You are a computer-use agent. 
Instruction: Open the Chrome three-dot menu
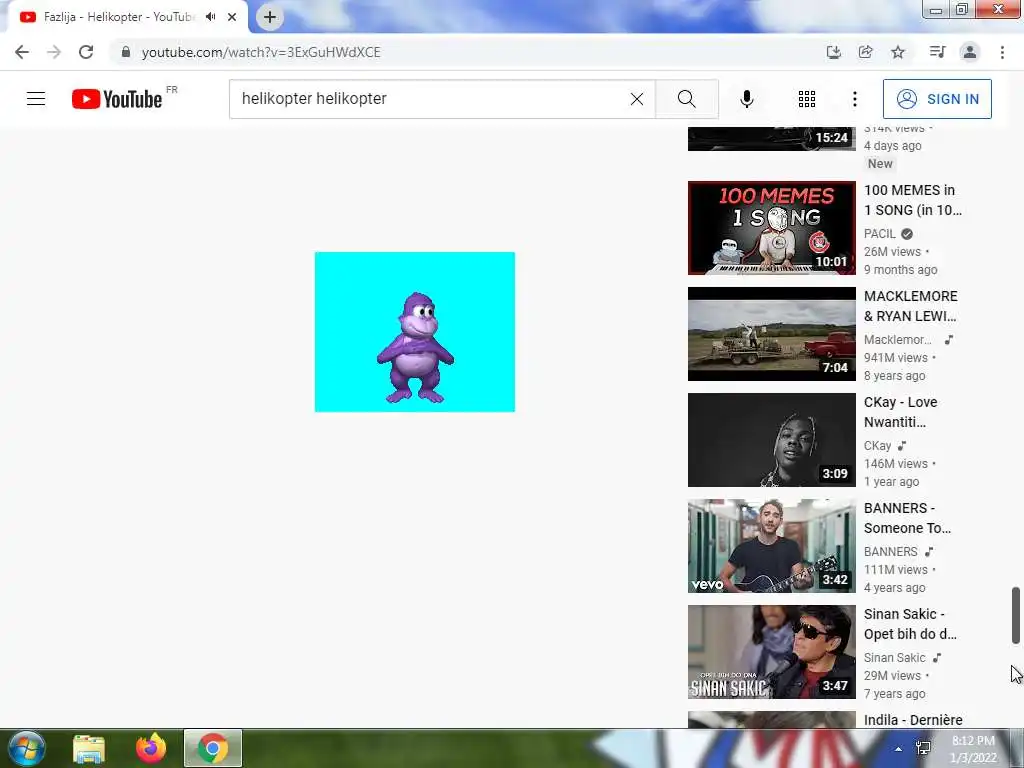click(x=1002, y=52)
